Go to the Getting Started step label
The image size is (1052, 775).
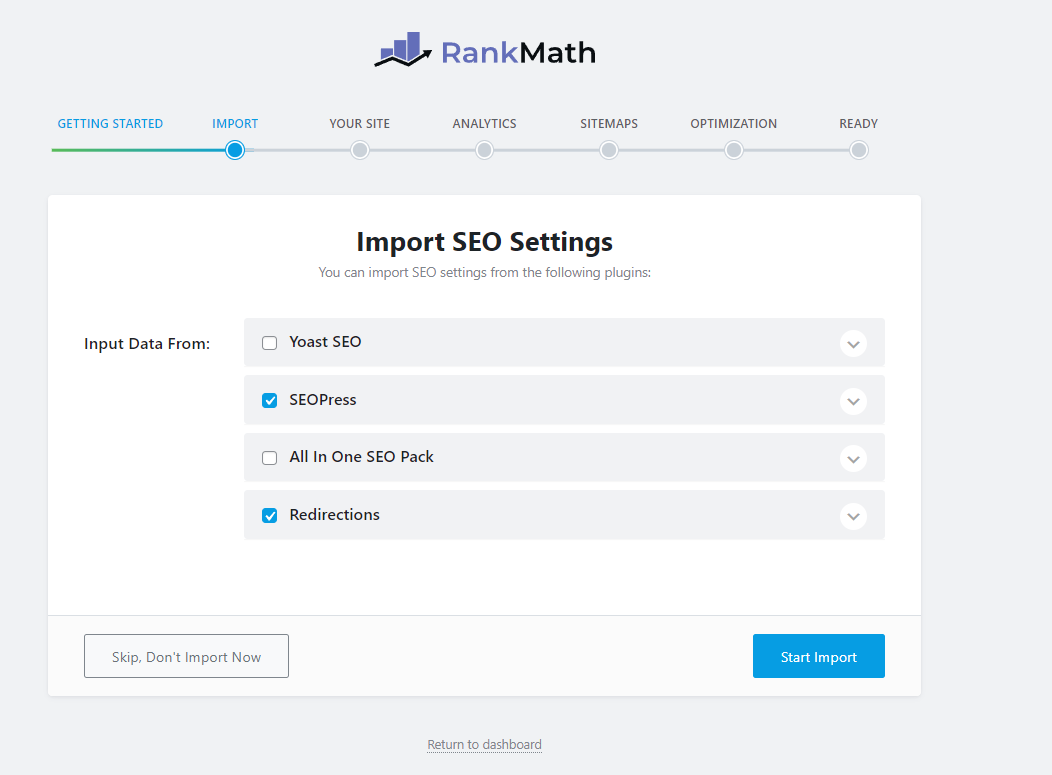coord(110,124)
